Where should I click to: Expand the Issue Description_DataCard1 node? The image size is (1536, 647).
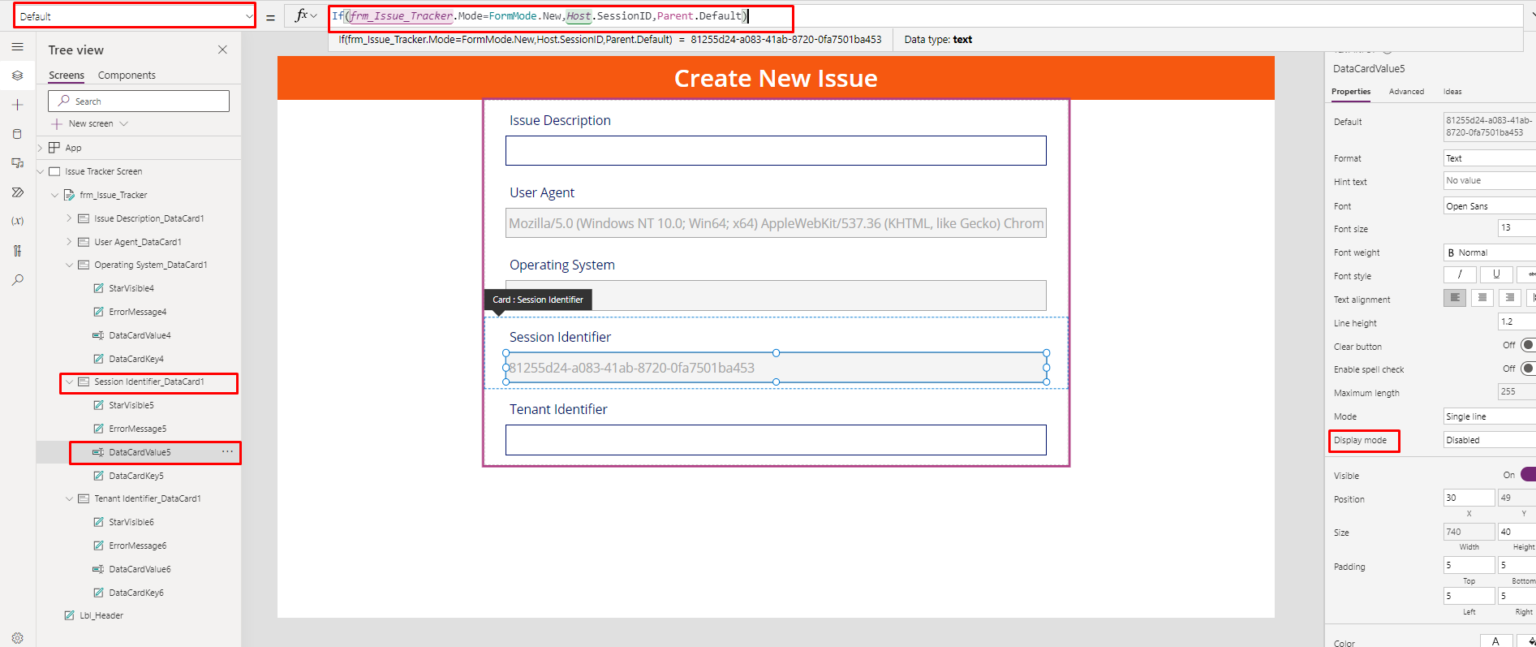(69, 218)
